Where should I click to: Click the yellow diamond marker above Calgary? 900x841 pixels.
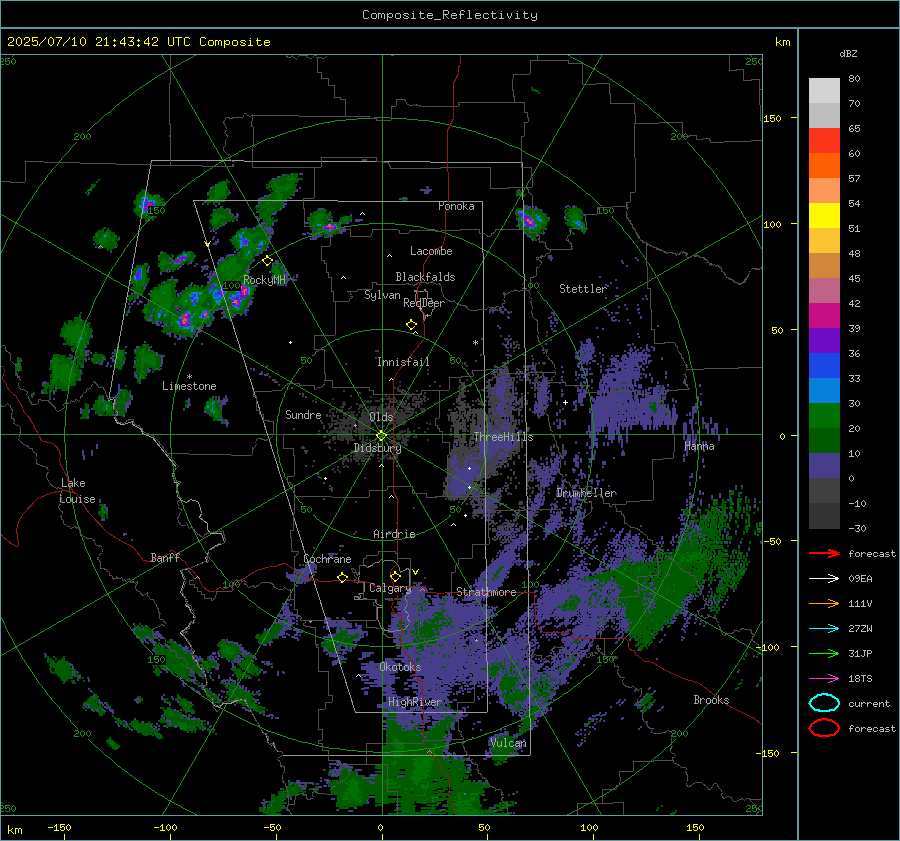click(395, 576)
